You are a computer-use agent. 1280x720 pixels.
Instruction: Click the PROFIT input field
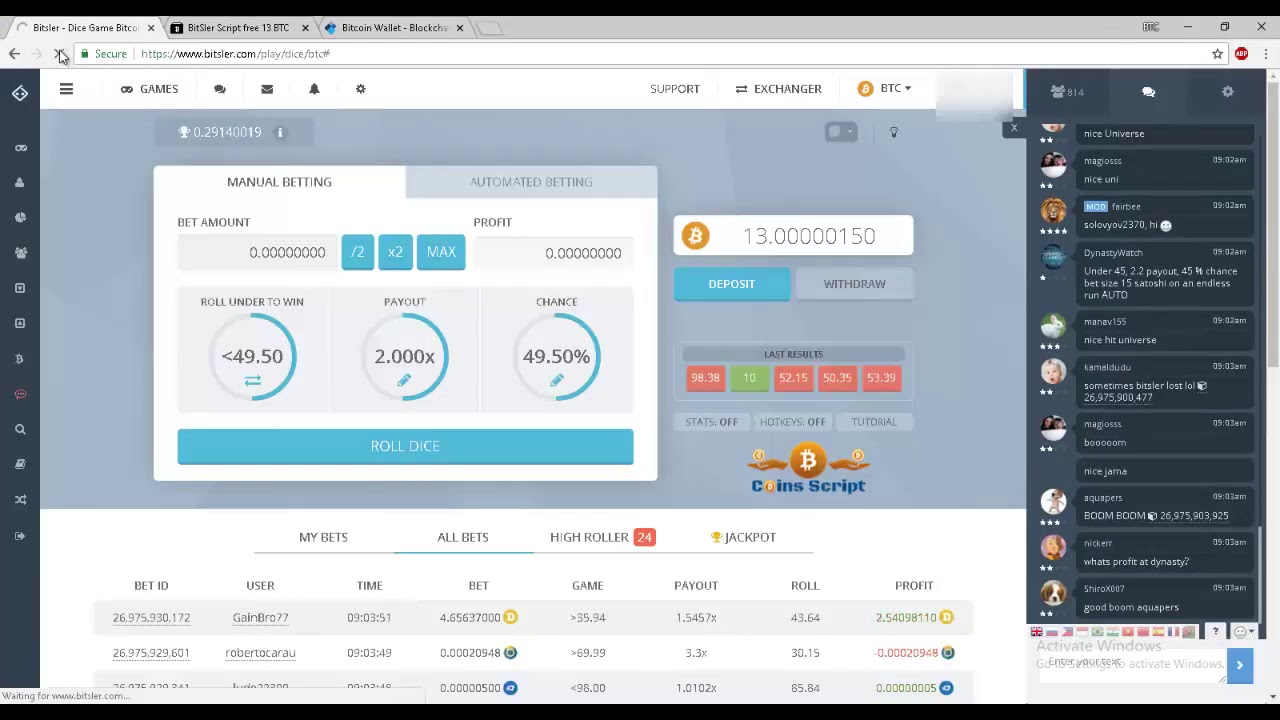click(x=553, y=253)
